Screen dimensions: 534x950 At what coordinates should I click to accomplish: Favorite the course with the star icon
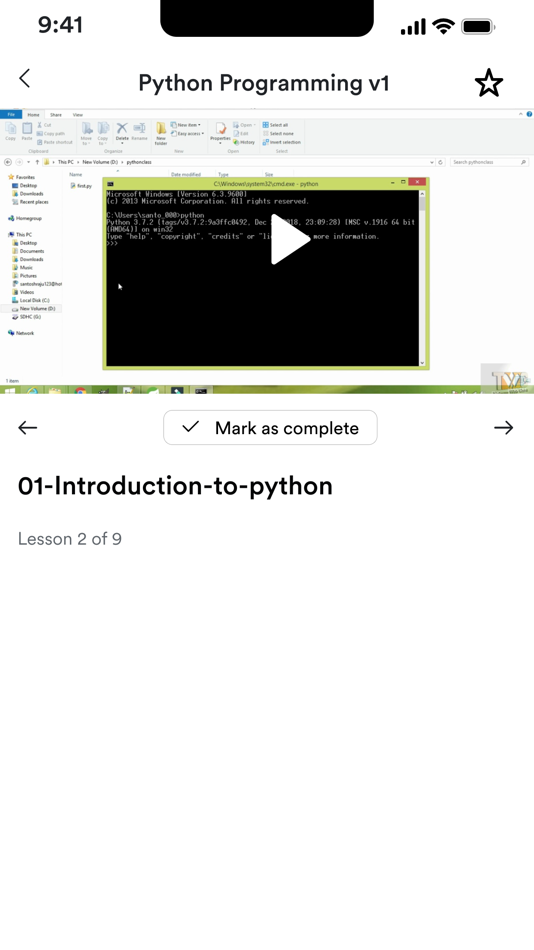tap(489, 83)
